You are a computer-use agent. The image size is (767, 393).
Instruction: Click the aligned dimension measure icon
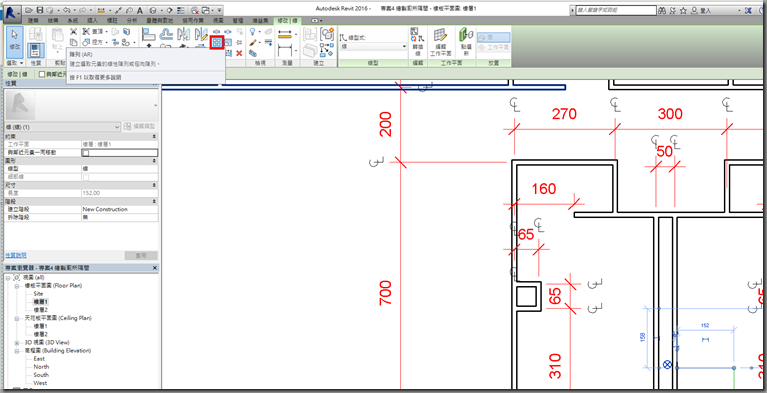[x=285, y=34]
